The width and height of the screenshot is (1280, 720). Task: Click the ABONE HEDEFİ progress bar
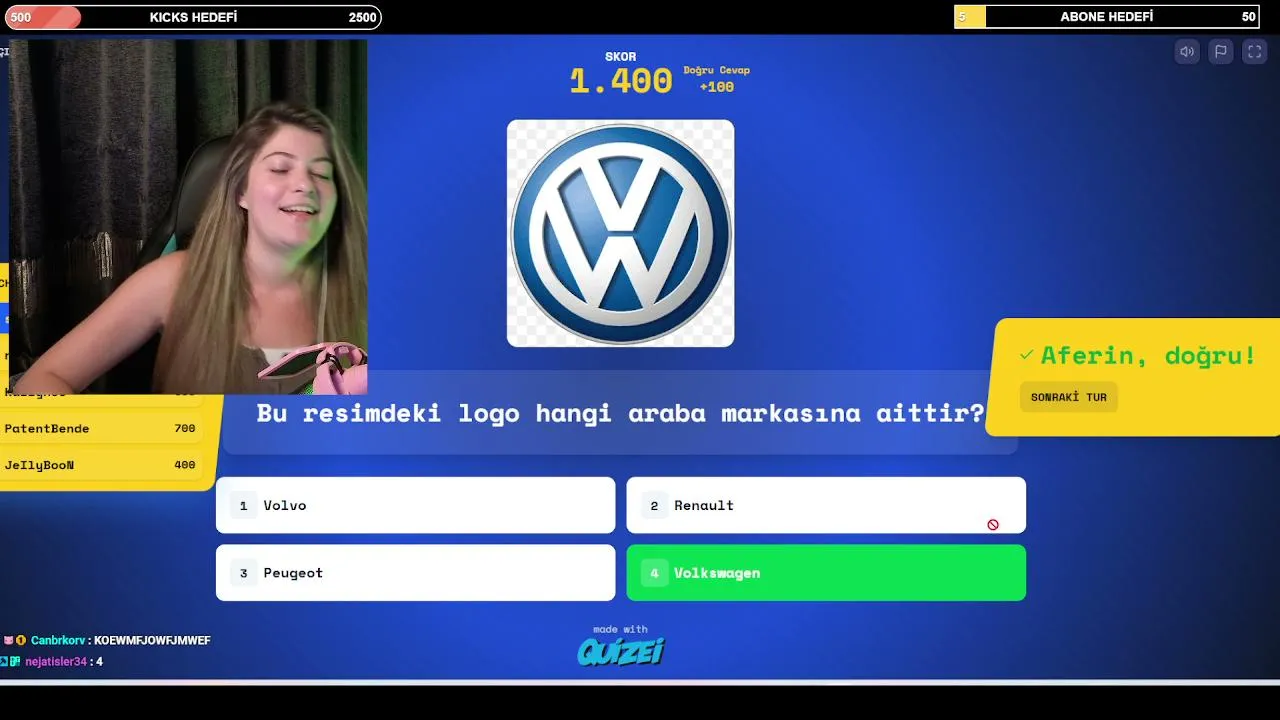(1107, 17)
